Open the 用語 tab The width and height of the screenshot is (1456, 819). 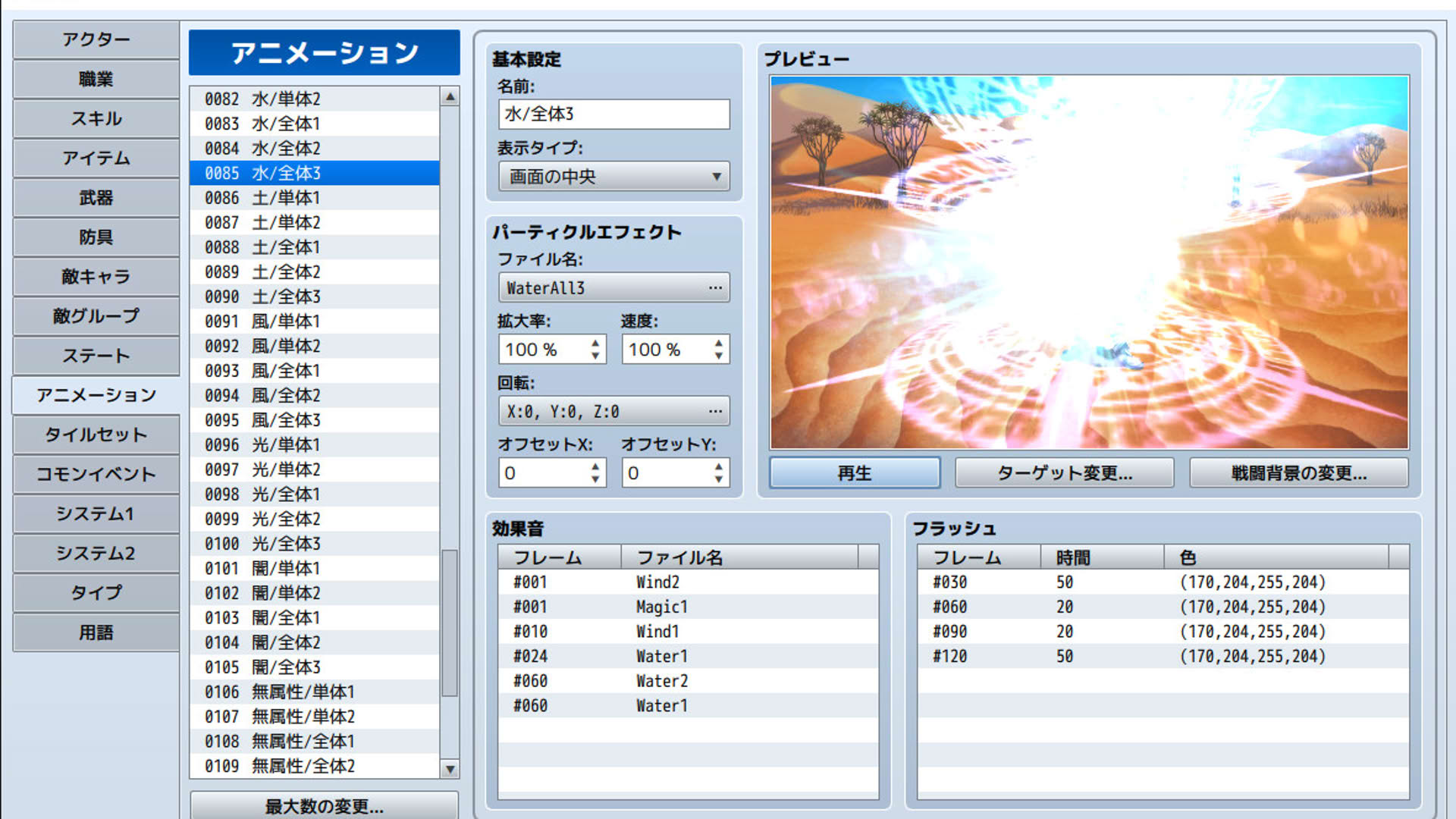point(96,632)
